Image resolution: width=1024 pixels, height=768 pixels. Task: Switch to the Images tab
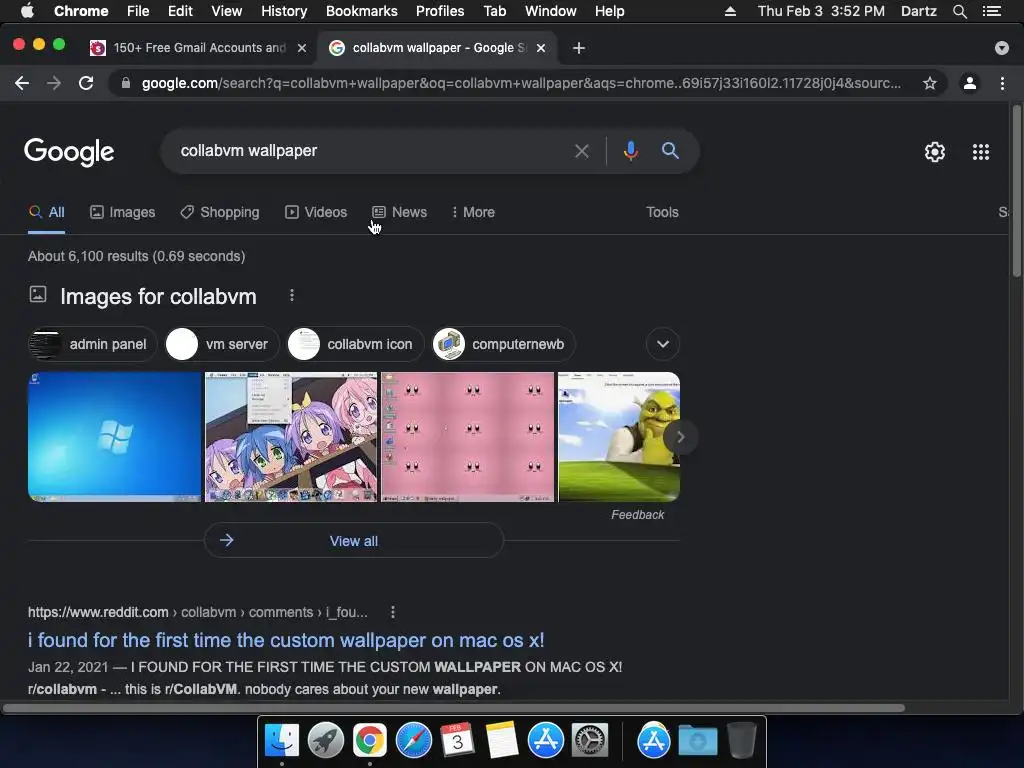tap(123, 212)
